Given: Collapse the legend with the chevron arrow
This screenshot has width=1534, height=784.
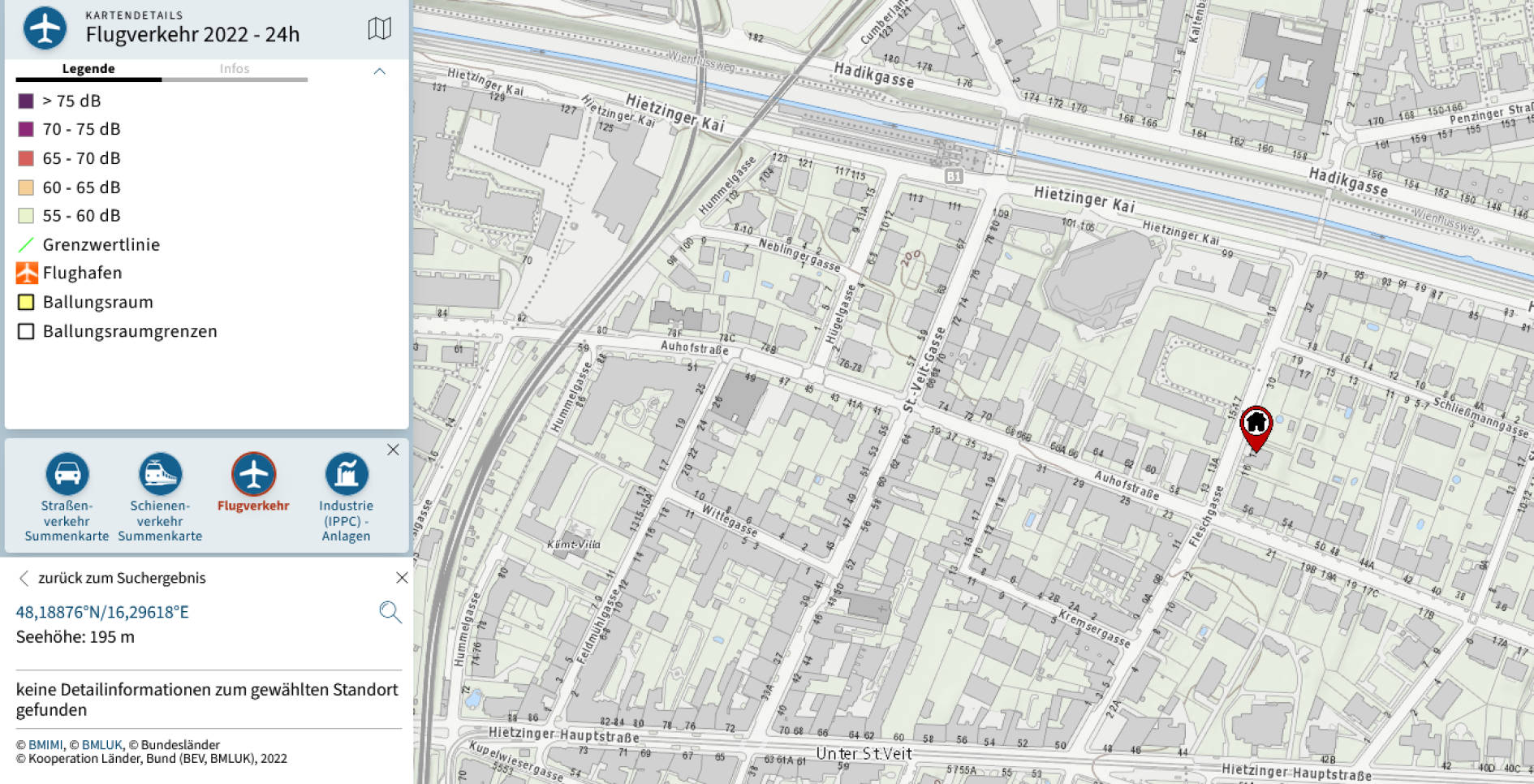Looking at the screenshot, I should 379,71.
